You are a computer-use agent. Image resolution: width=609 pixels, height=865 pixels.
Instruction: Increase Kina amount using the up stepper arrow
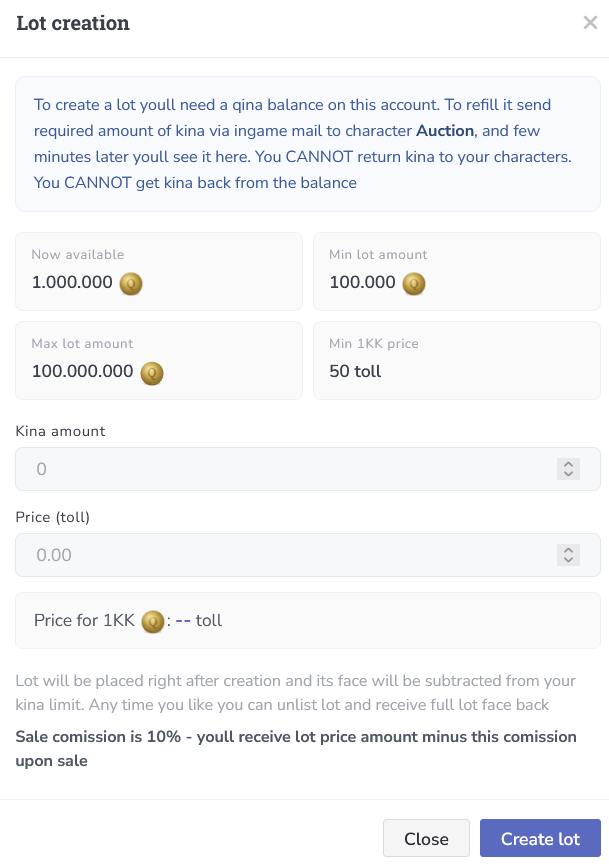tap(568, 464)
